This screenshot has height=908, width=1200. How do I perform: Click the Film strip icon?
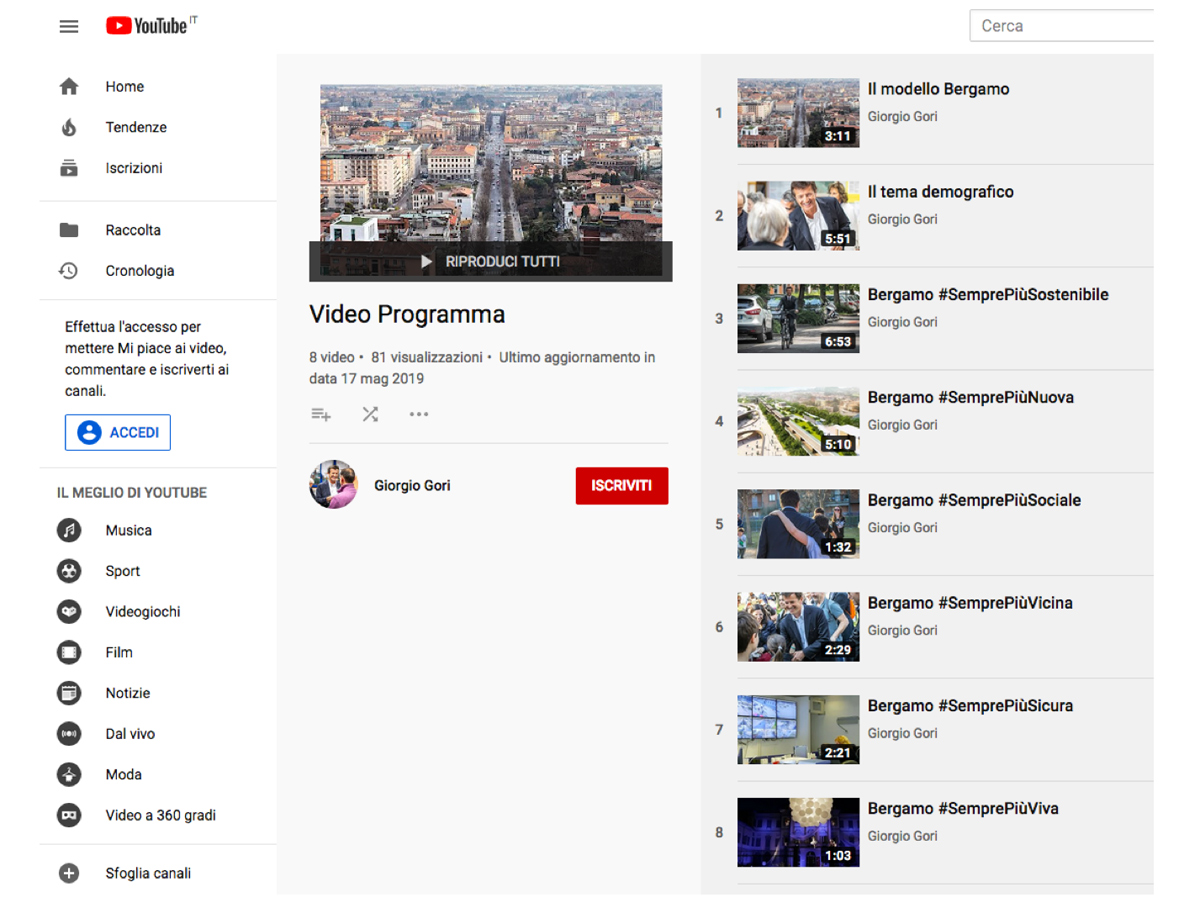click(x=69, y=652)
